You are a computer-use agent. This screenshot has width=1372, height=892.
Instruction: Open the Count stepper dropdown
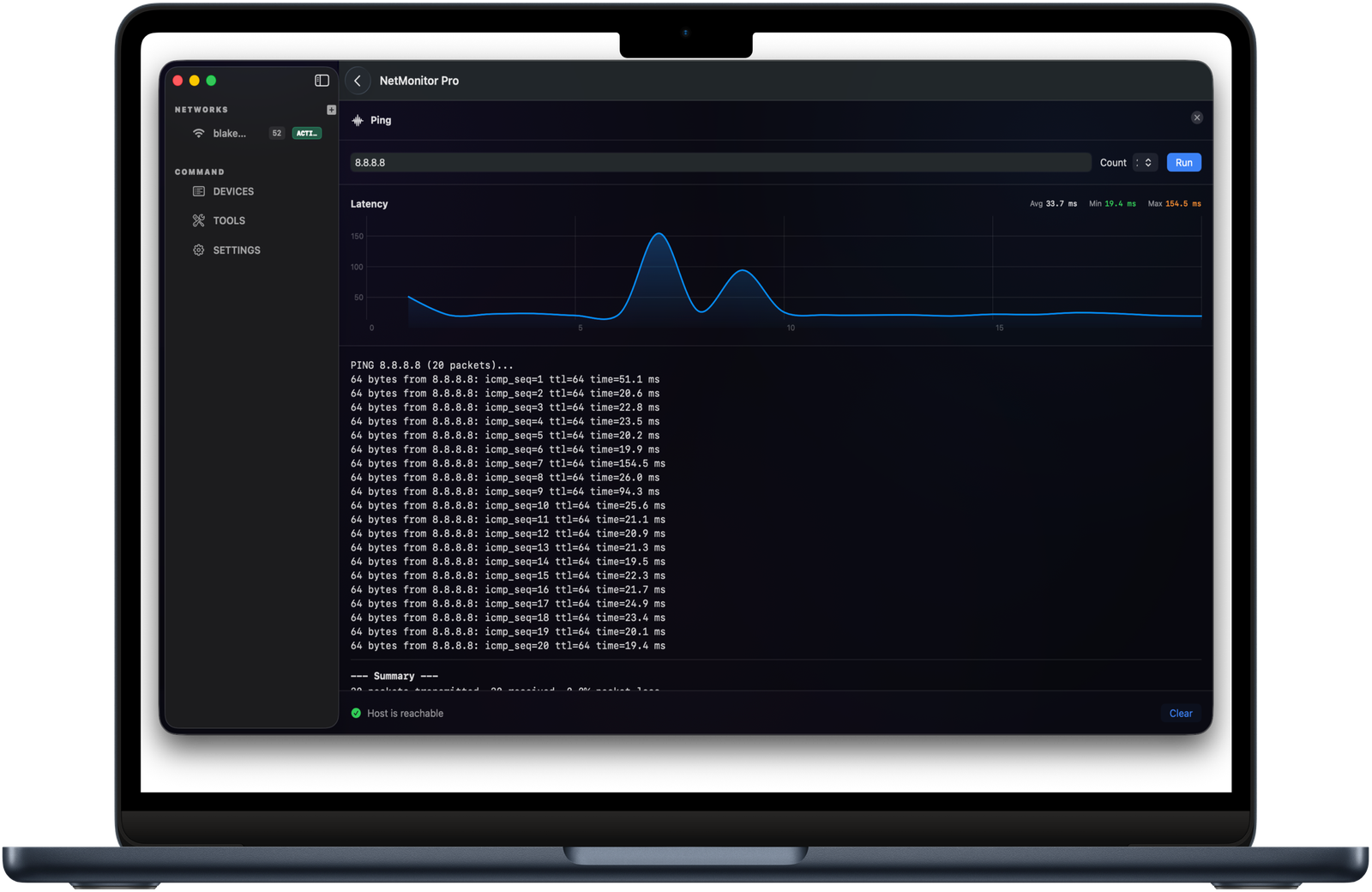pos(1146,163)
